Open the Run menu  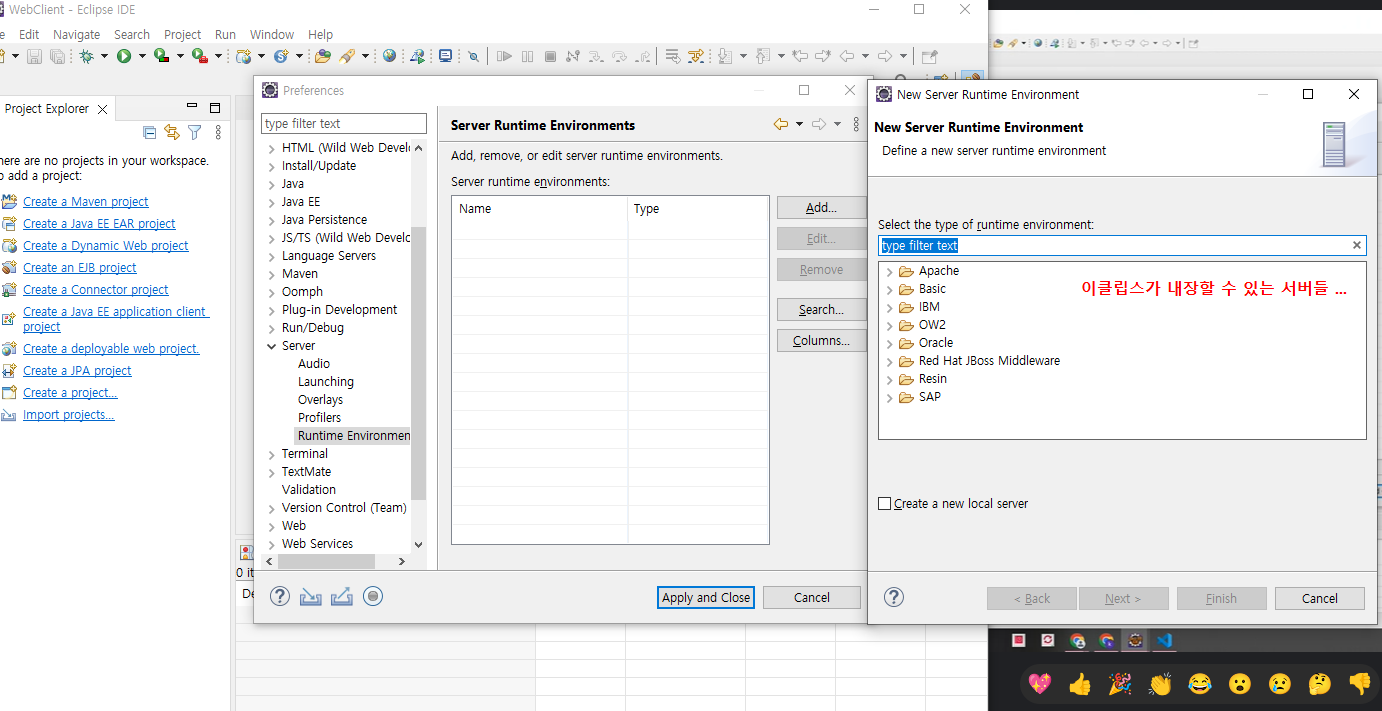[225, 34]
